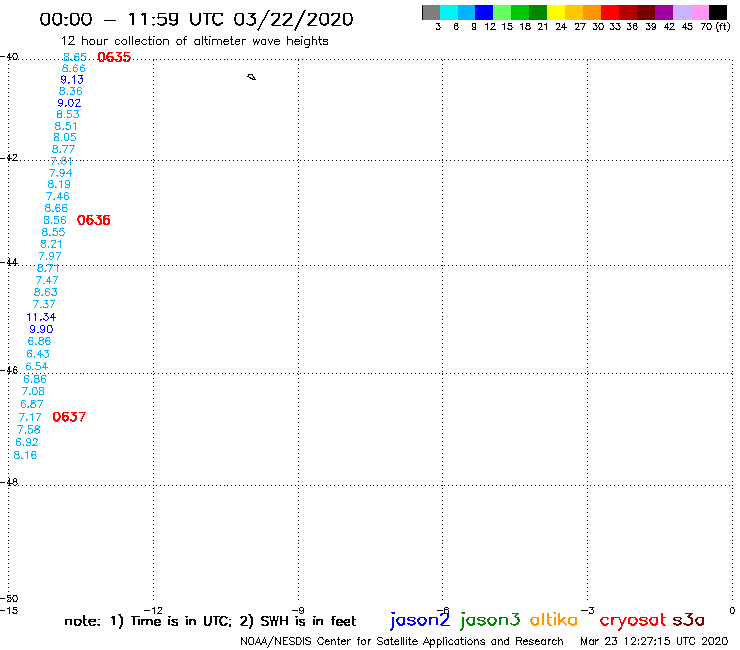Pick the orange swatch in the legend bar
740x650 pixels.
pos(592,12)
